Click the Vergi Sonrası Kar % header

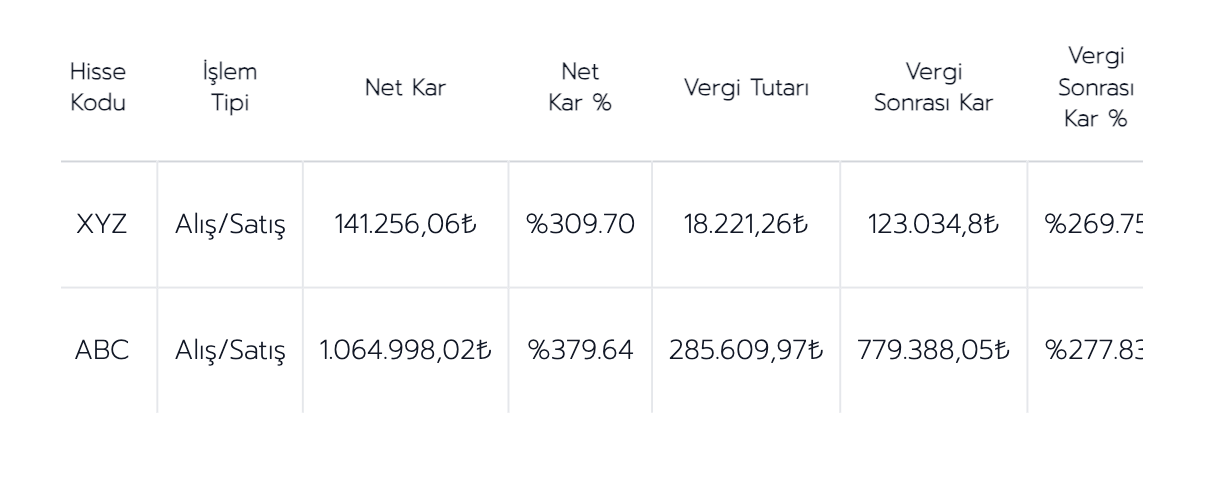1085,87
